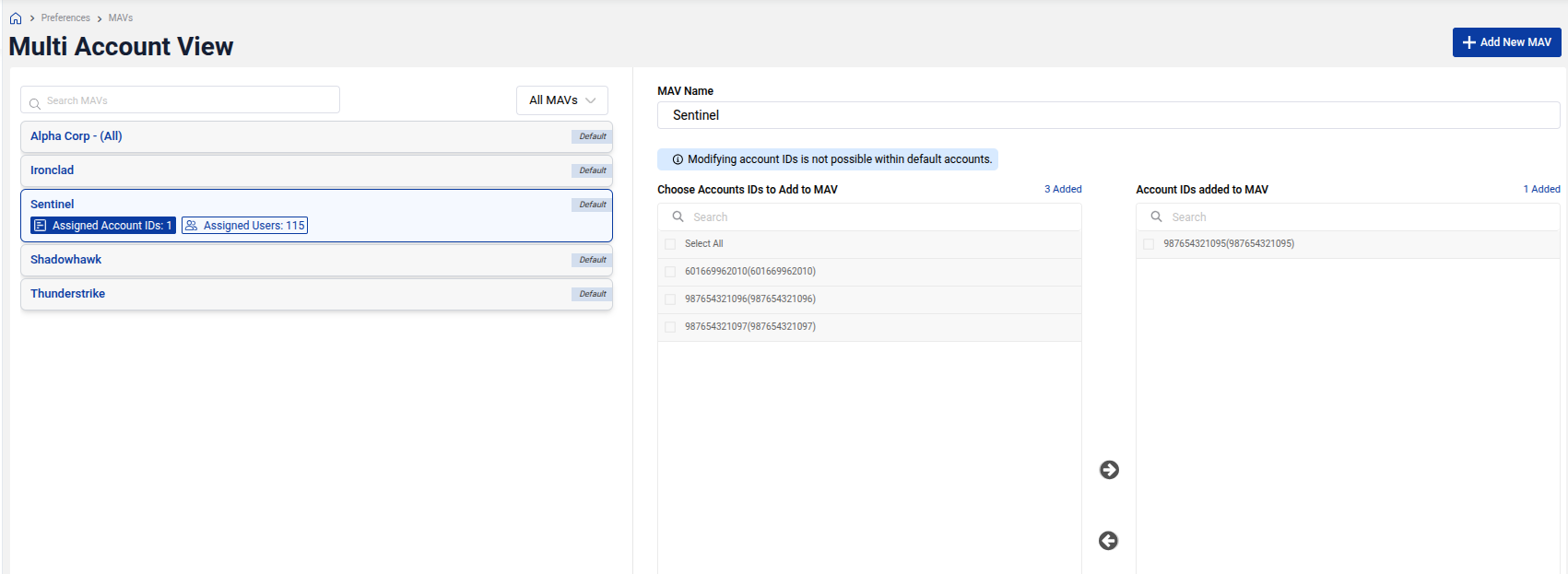Check the added account 987654321095

1149,244
